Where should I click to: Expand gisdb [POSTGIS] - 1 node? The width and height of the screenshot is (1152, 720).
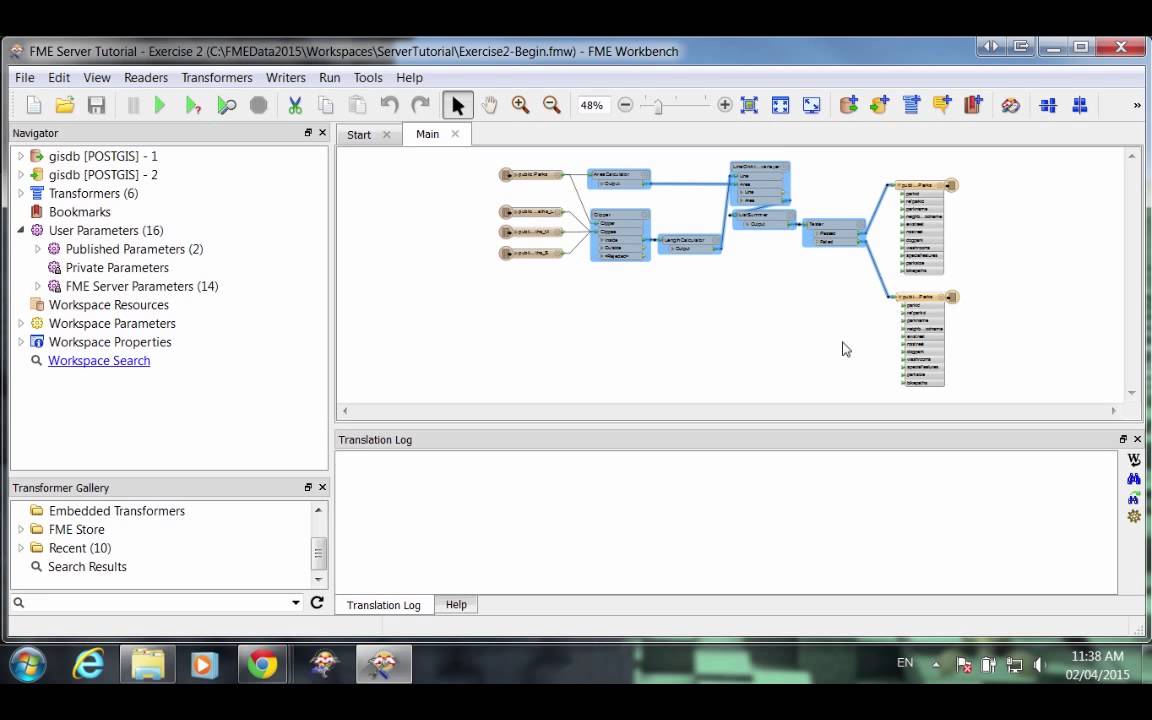tap(21, 156)
